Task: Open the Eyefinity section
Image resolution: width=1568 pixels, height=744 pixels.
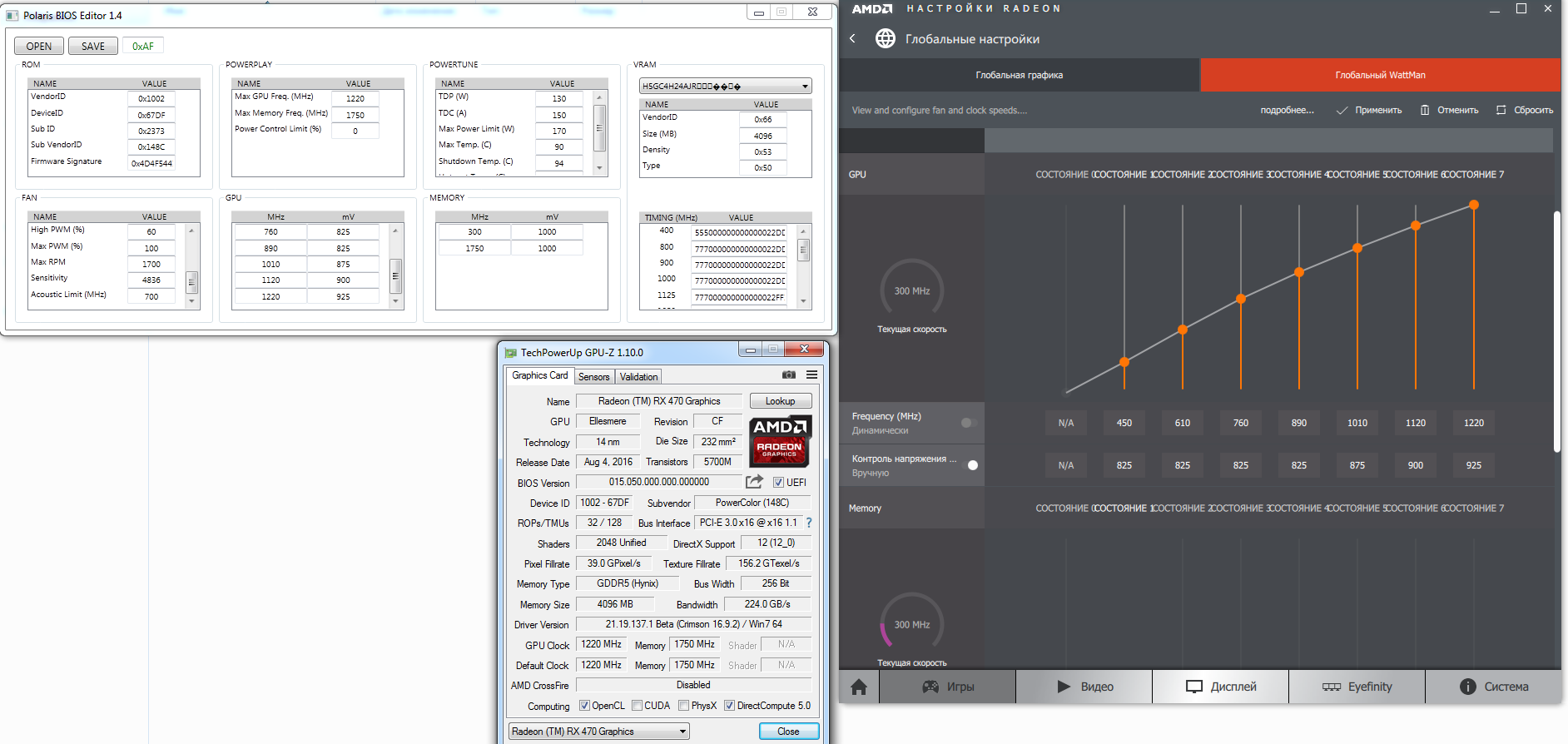Action: pos(1357,687)
